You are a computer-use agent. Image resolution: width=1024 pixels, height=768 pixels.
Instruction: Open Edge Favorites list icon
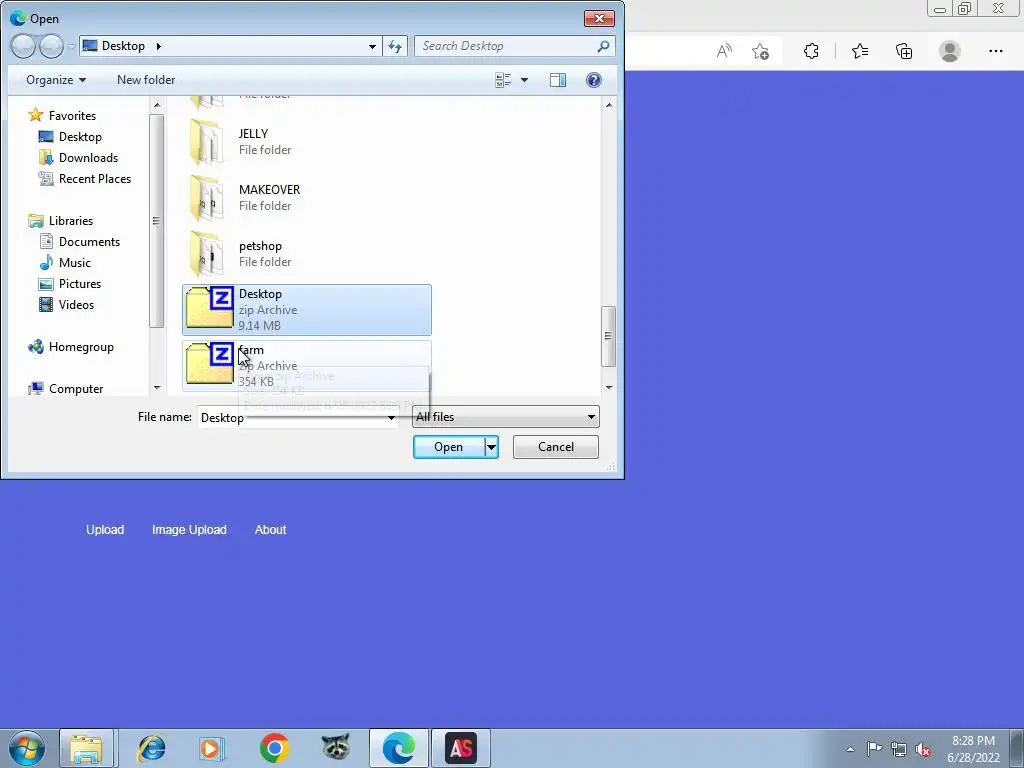click(x=860, y=51)
